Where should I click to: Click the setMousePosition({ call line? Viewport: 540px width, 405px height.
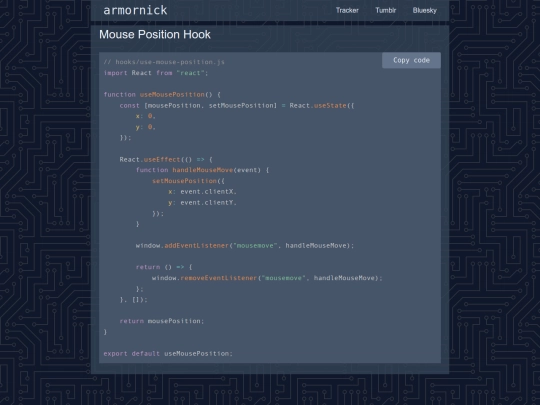[188, 181]
